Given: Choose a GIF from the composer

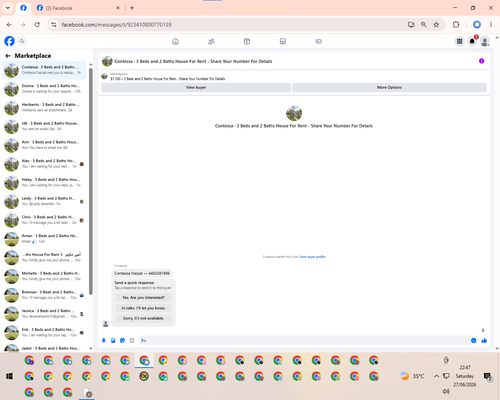Looking at the screenshot, I should click(x=132, y=340).
